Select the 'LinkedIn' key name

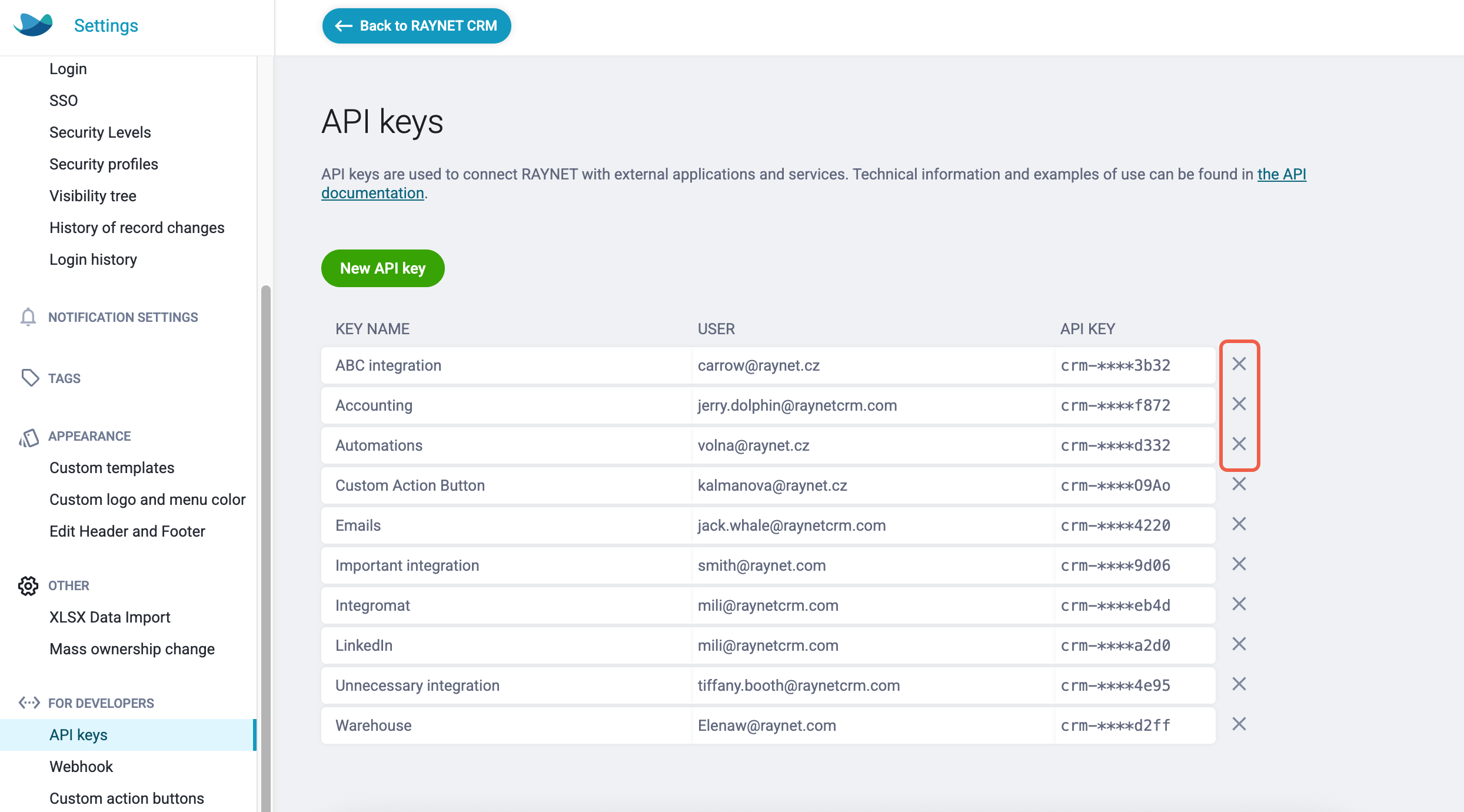364,645
